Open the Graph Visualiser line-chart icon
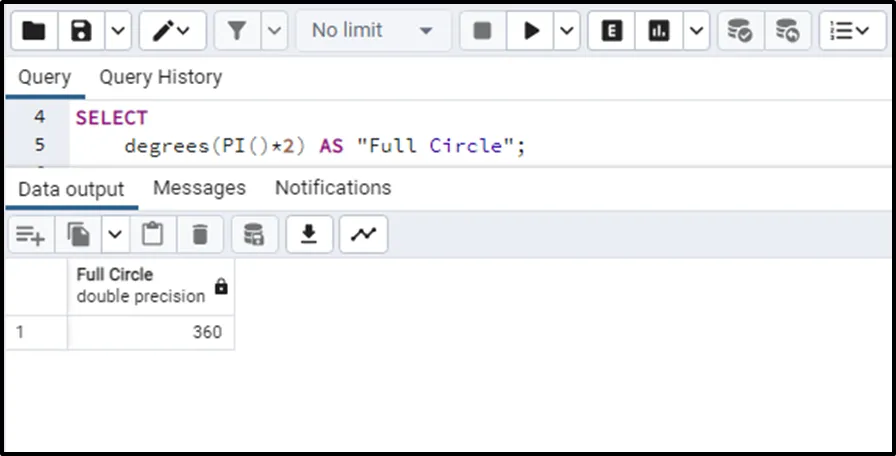The image size is (896, 456). [x=363, y=235]
